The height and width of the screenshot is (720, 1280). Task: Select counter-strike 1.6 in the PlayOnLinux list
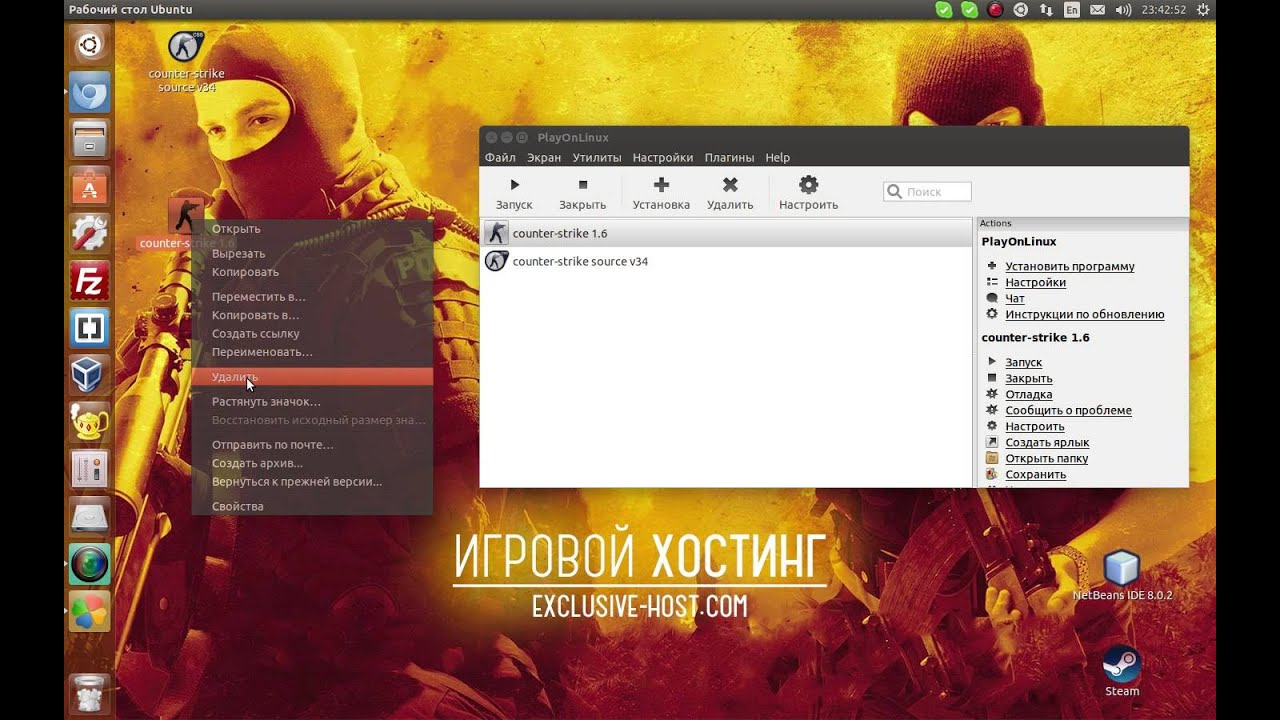pos(727,233)
